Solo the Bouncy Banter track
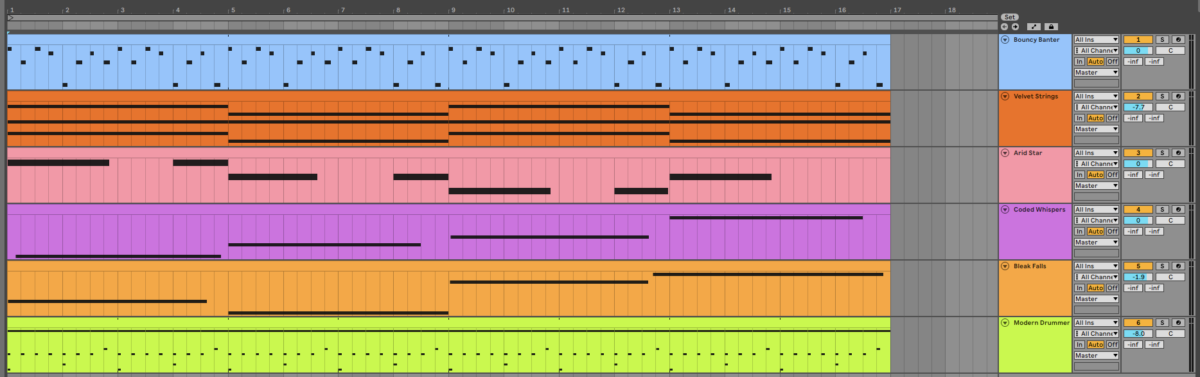The image size is (1200, 377). 1162,40
